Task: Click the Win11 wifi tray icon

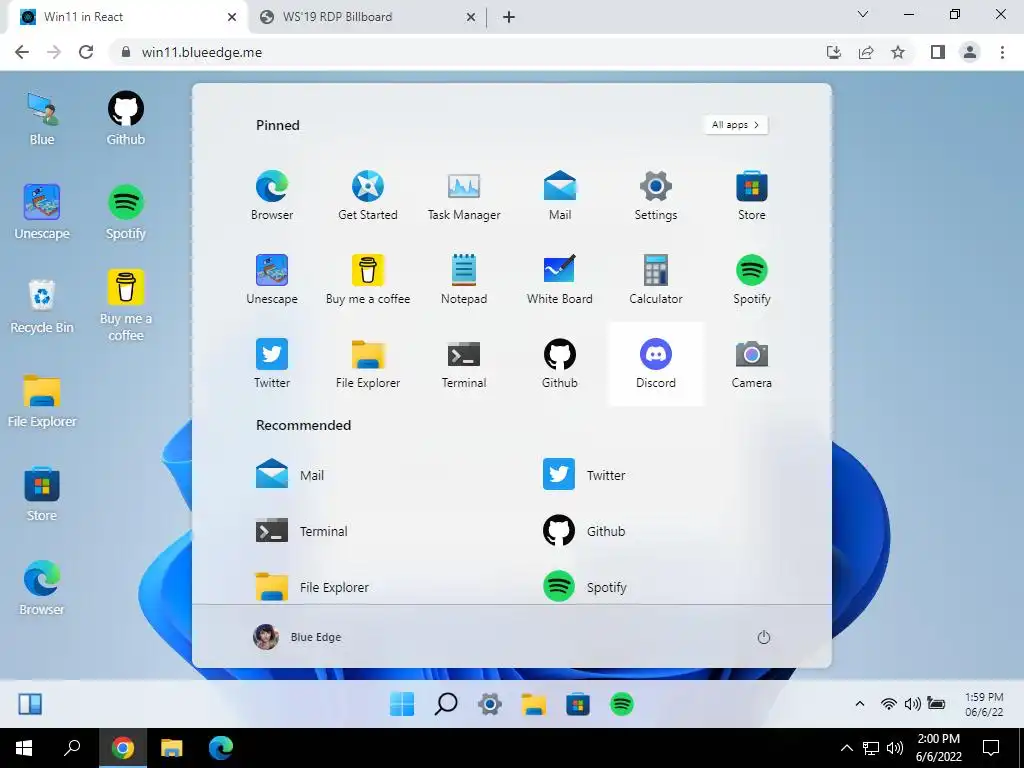Action: point(888,704)
